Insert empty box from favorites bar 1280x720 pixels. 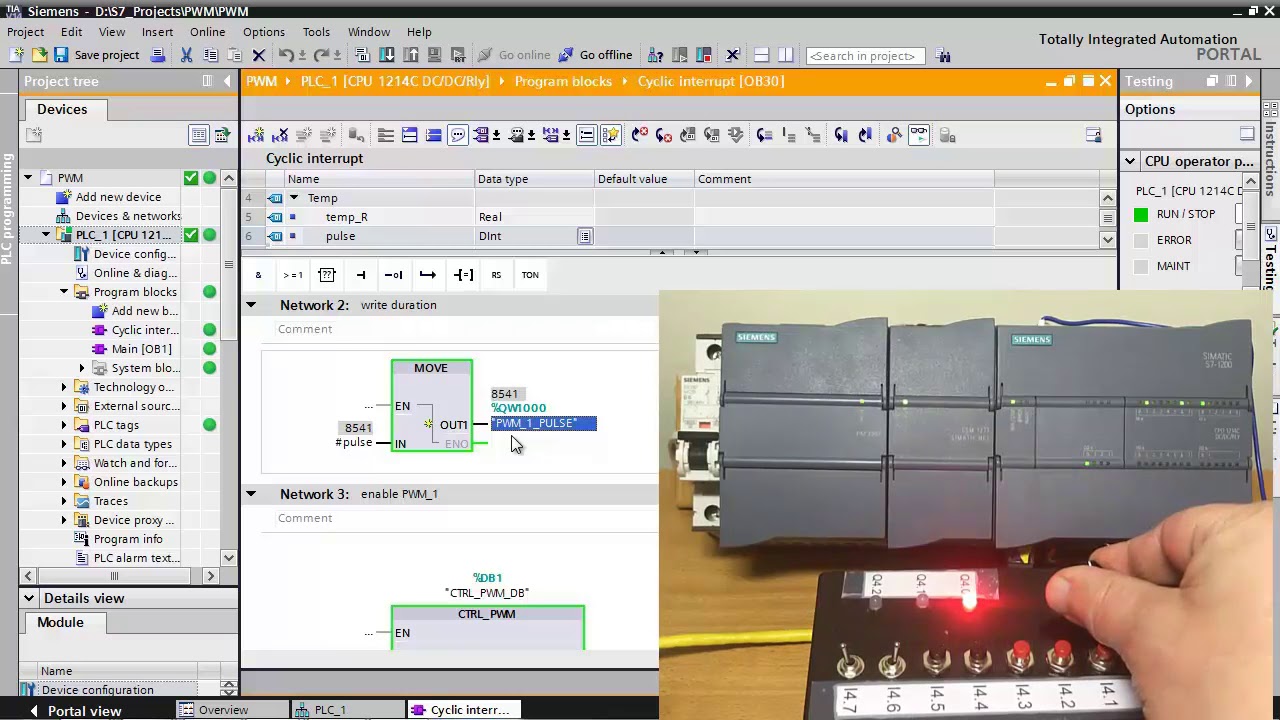326,275
